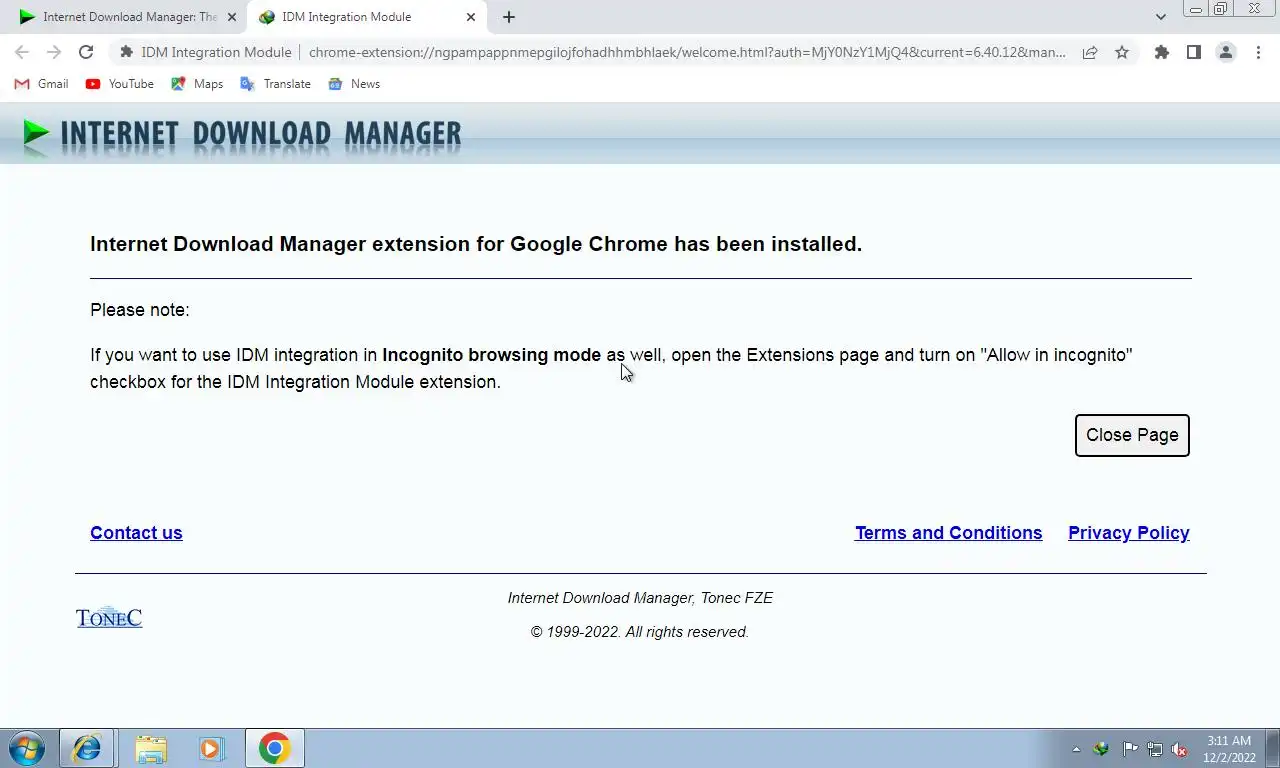
Task: Expand the tab search chevron
Action: point(1160,17)
